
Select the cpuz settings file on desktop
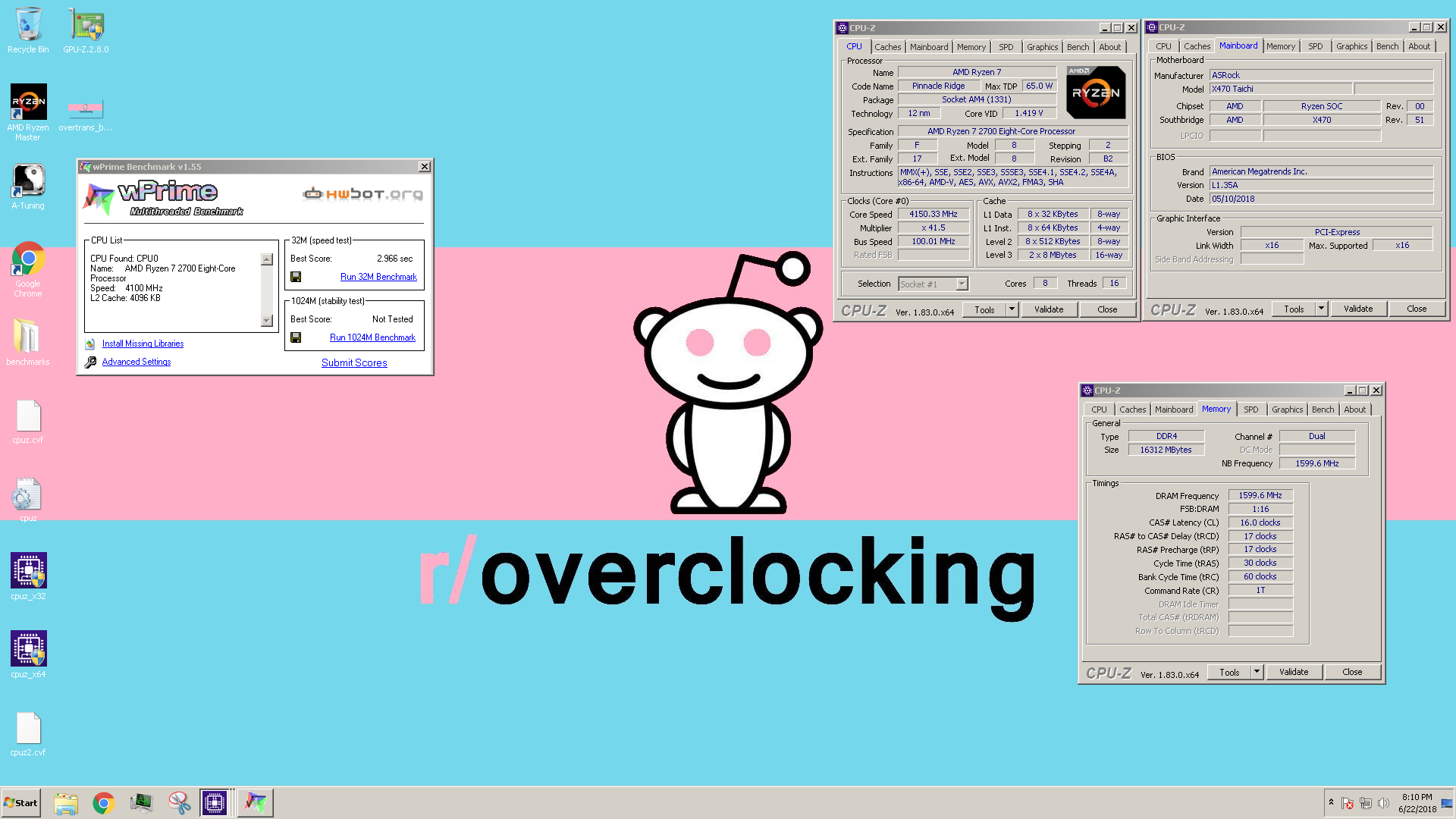(28, 500)
